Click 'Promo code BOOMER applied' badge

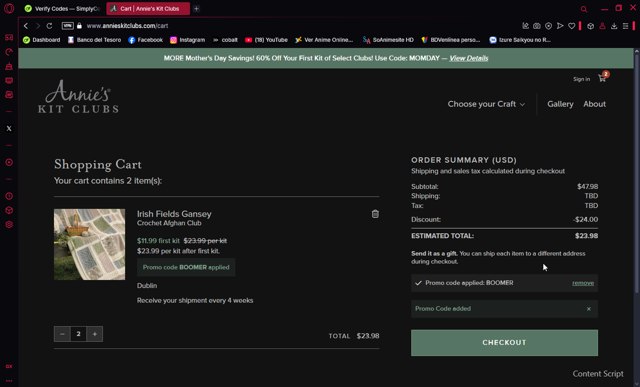tap(186, 267)
